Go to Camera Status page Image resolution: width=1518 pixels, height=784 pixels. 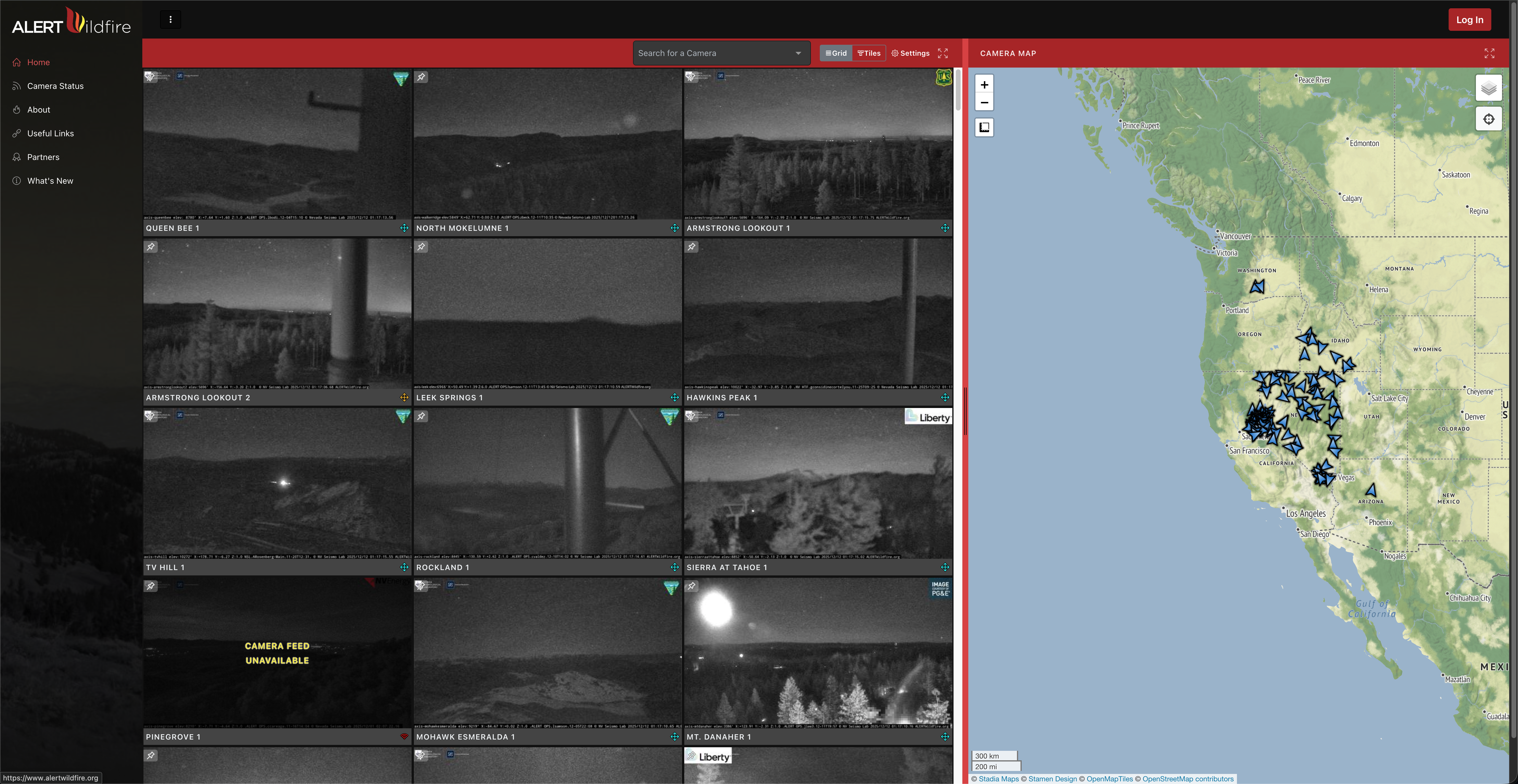[x=55, y=86]
